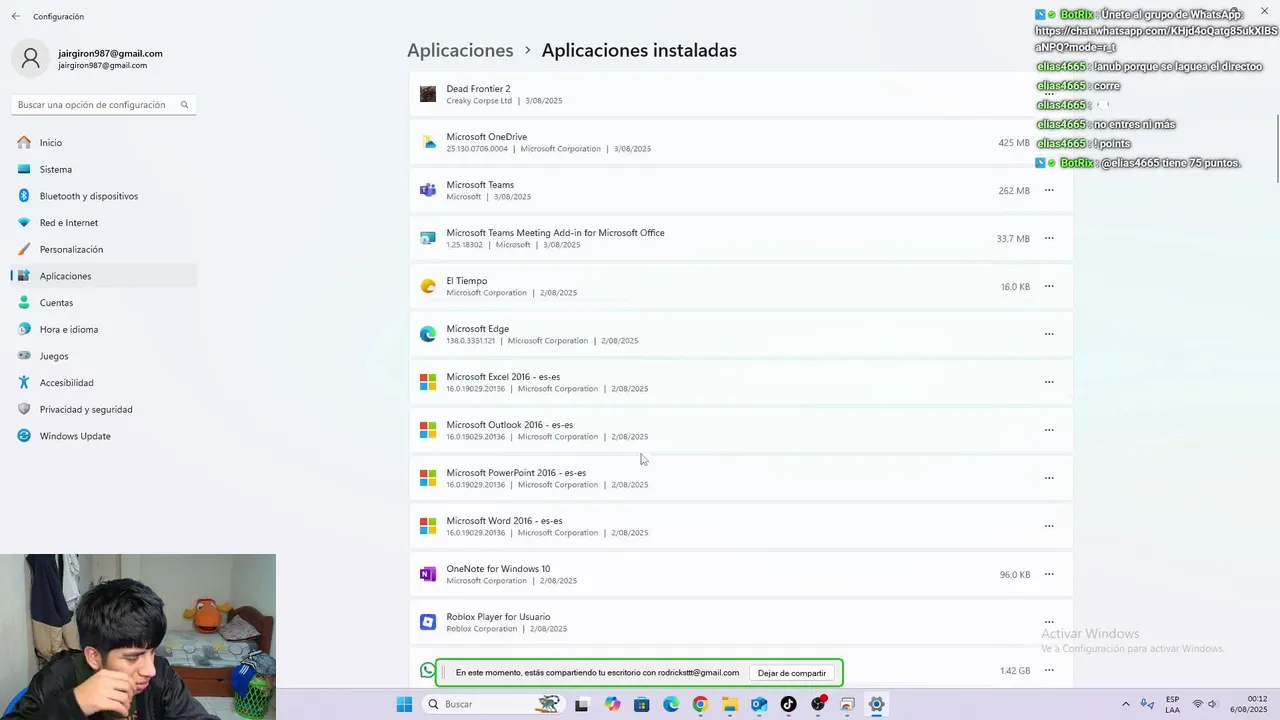Open options menu for Microsoft PowerPoint 2016

[x=1049, y=478]
